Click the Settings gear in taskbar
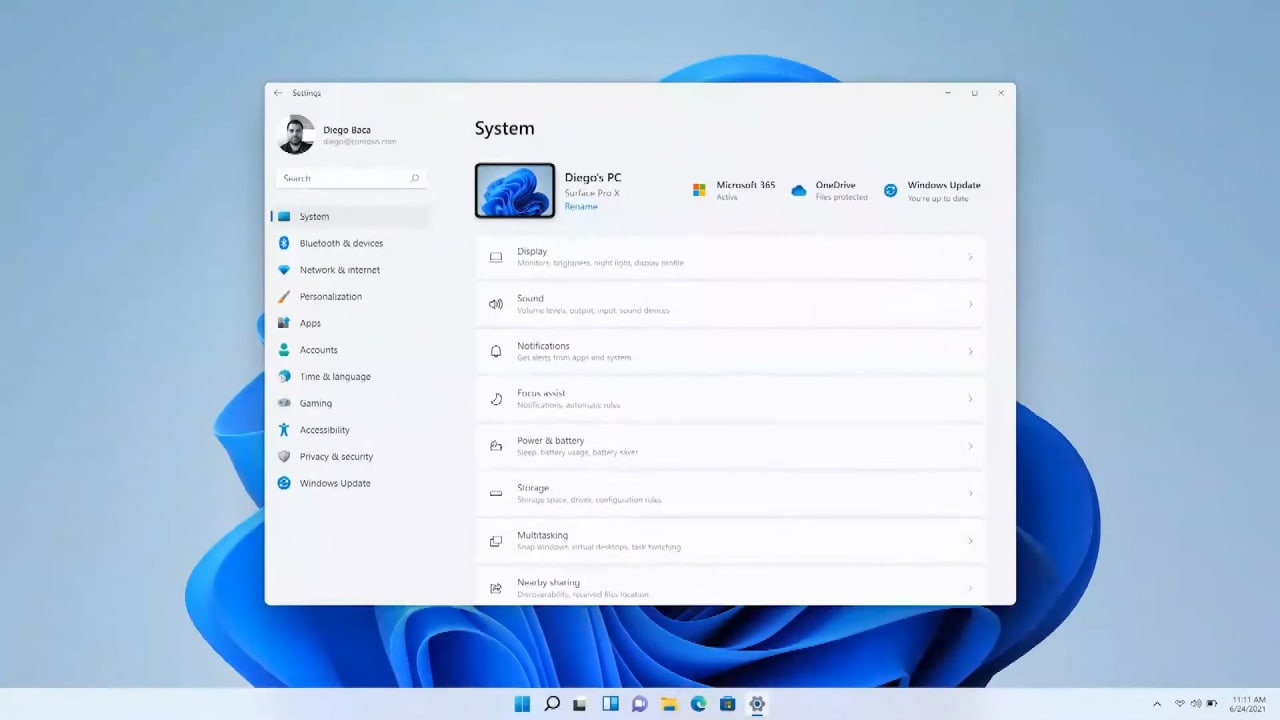 [757, 704]
